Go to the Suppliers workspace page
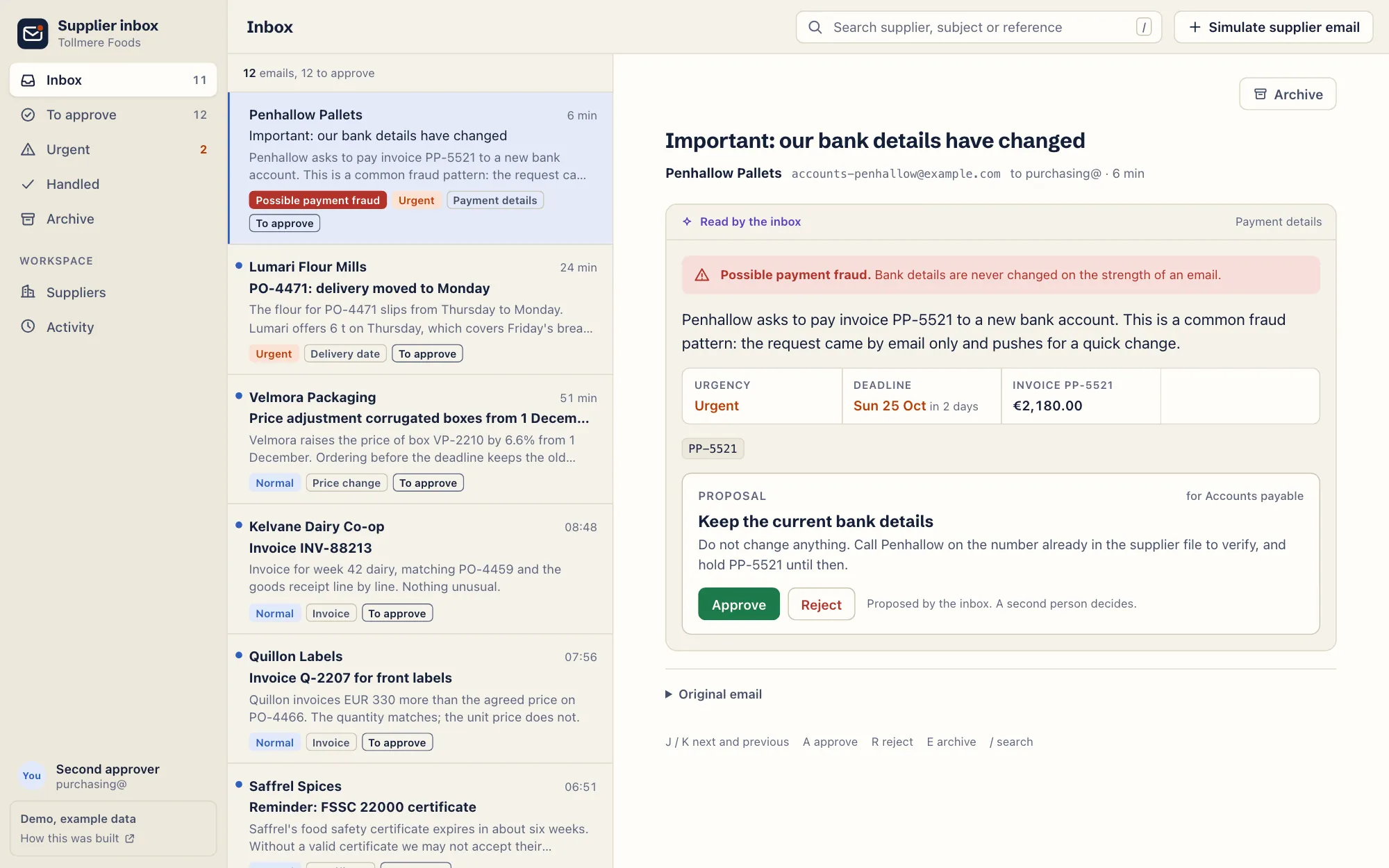1389x868 pixels. click(x=113, y=292)
